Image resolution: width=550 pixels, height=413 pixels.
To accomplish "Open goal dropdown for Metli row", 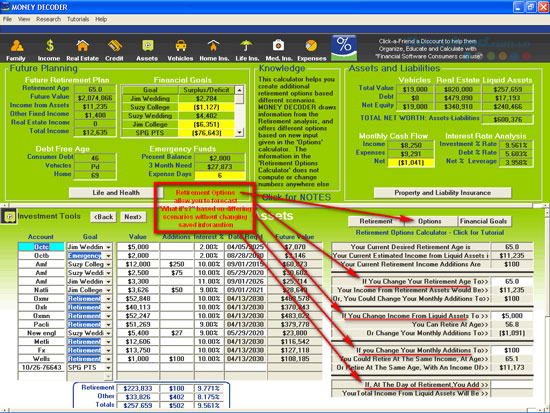I will pyautogui.click(x=108, y=342).
